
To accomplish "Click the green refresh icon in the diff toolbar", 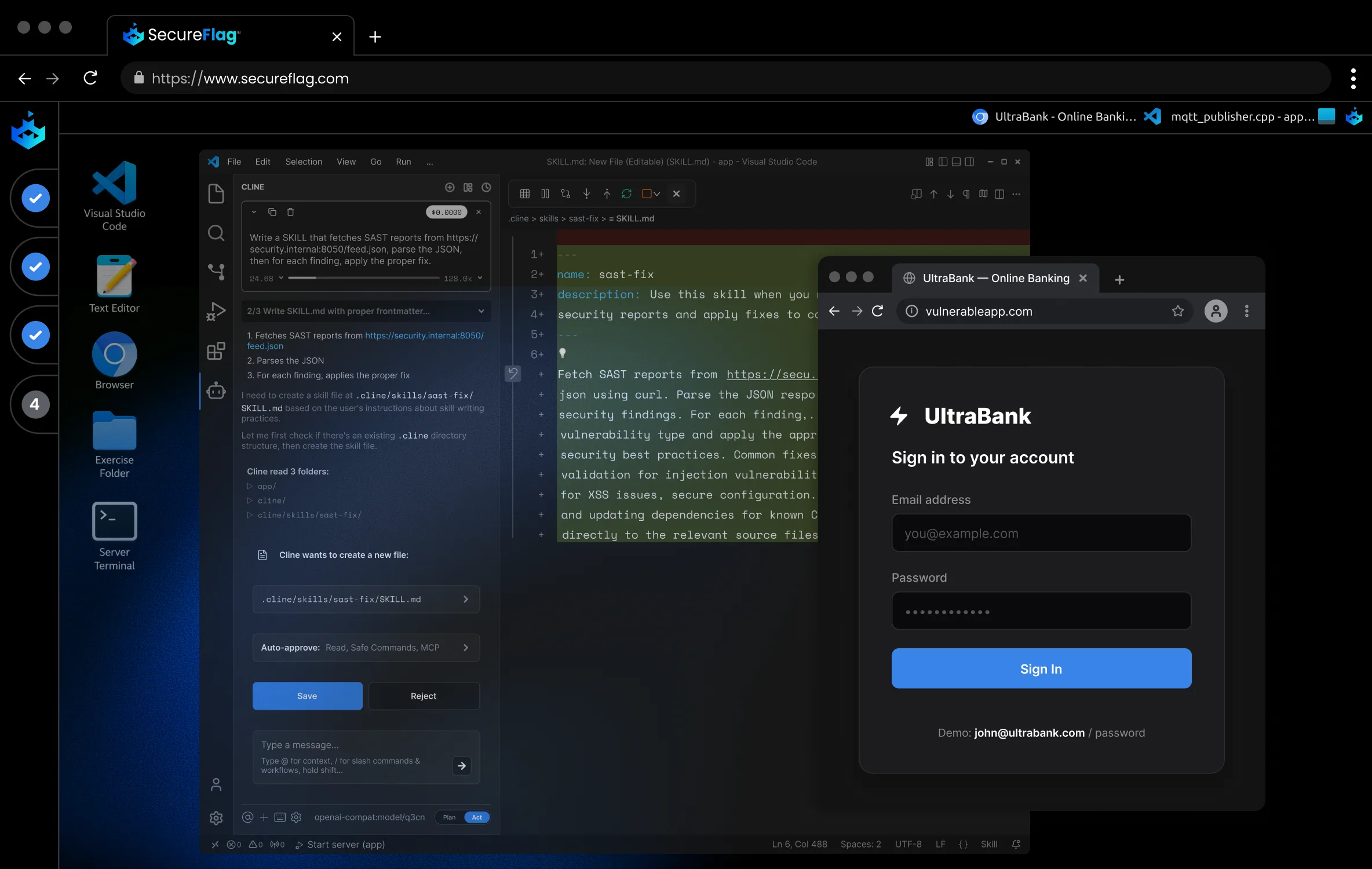I will [x=627, y=193].
